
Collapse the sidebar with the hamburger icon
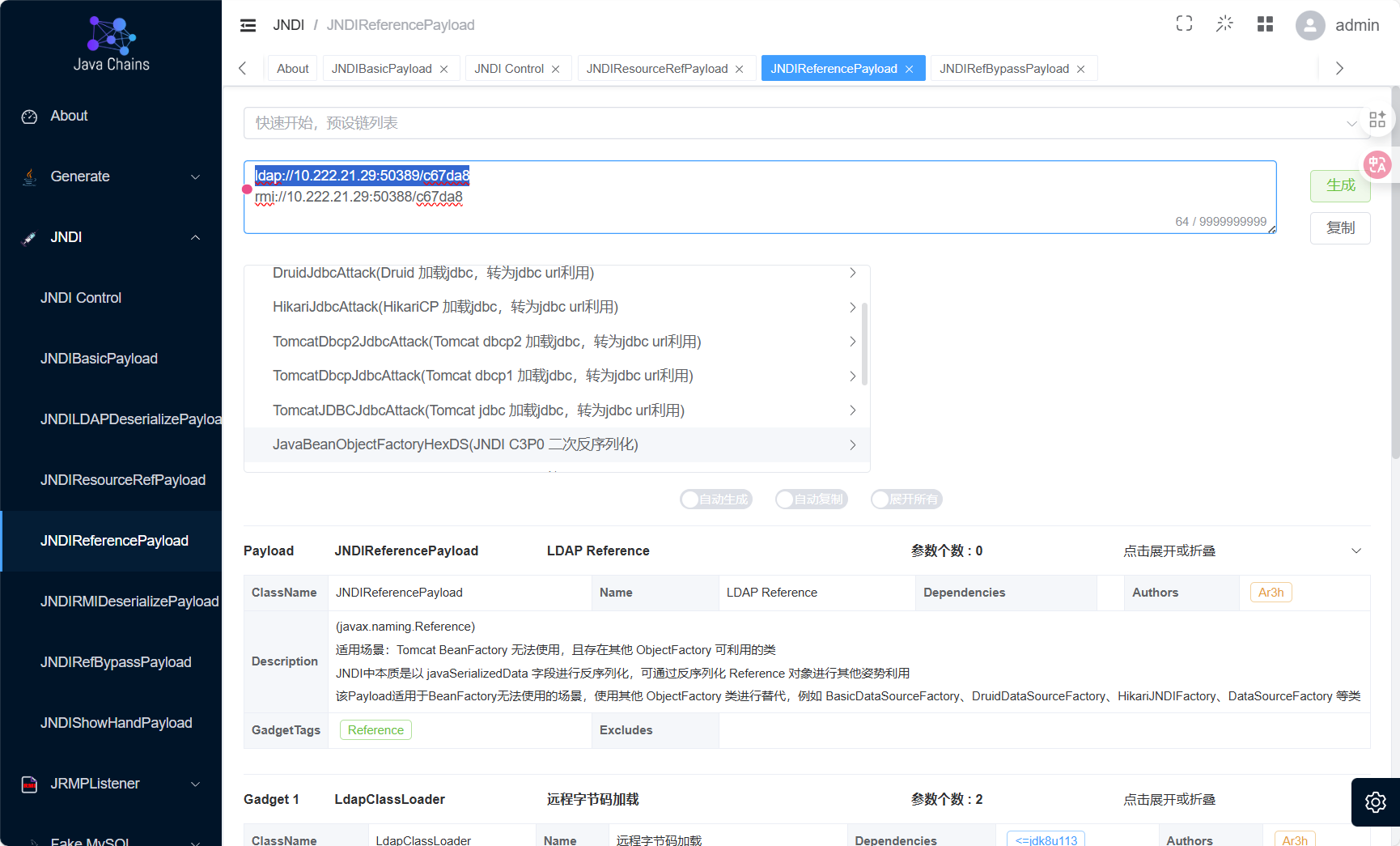coord(248,25)
